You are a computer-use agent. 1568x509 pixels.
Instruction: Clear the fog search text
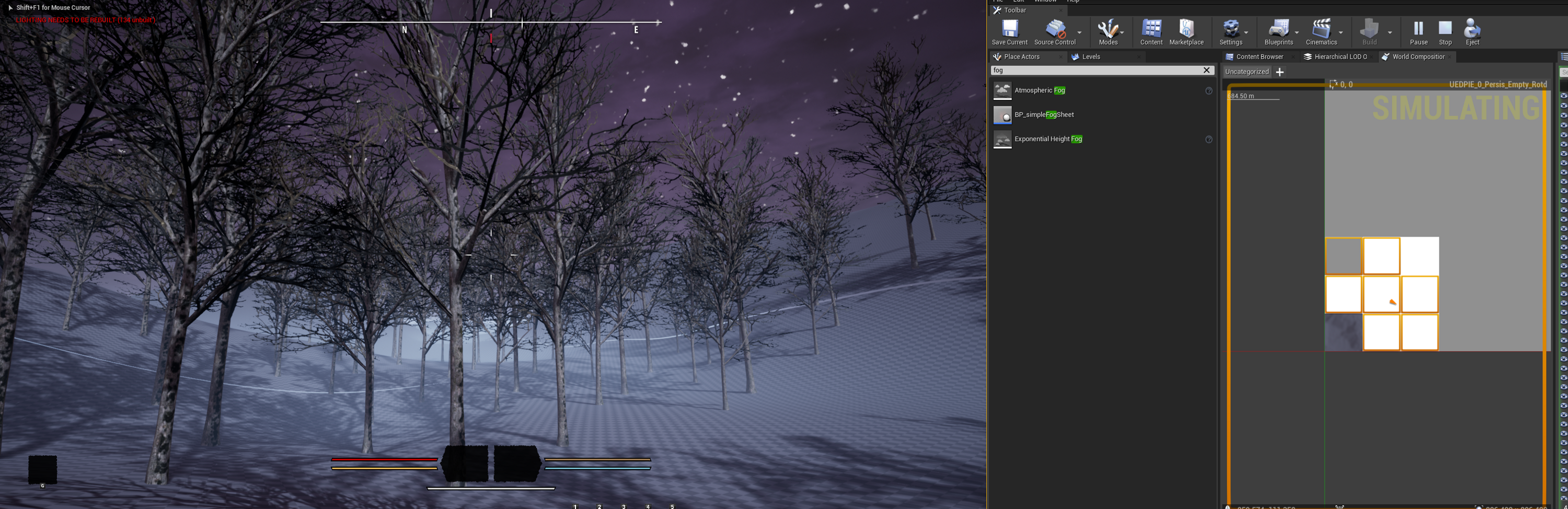click(x=1206, y=70)
